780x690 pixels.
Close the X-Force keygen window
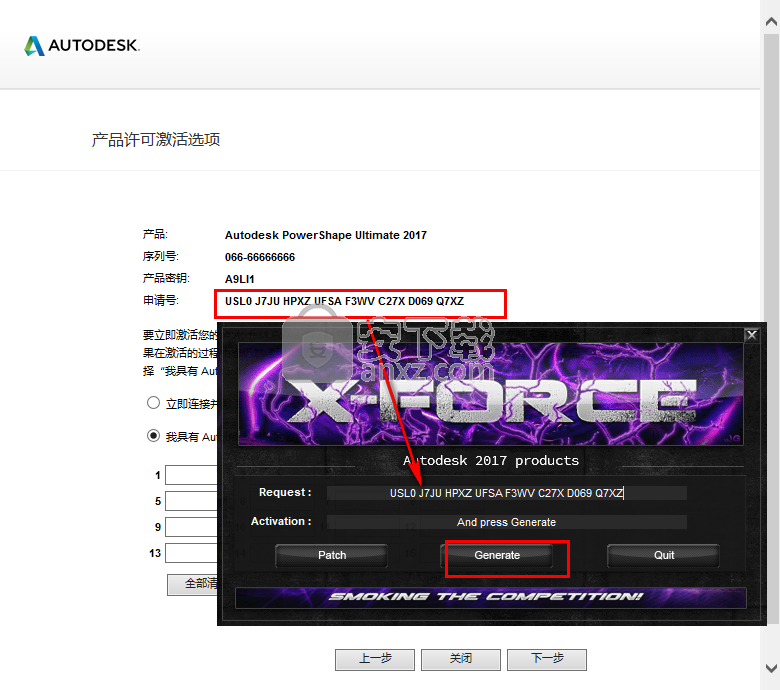pos(752,335)
